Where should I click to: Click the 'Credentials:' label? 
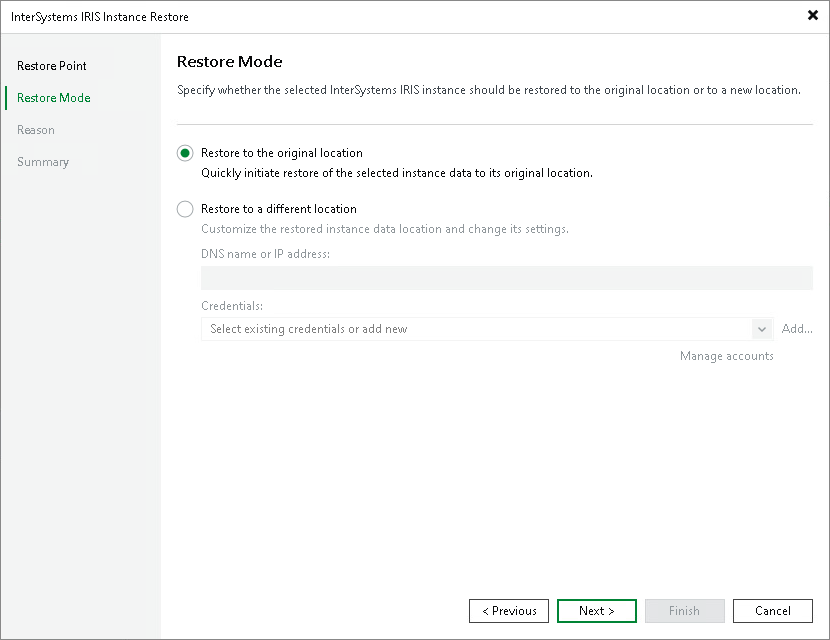[232, 306]
